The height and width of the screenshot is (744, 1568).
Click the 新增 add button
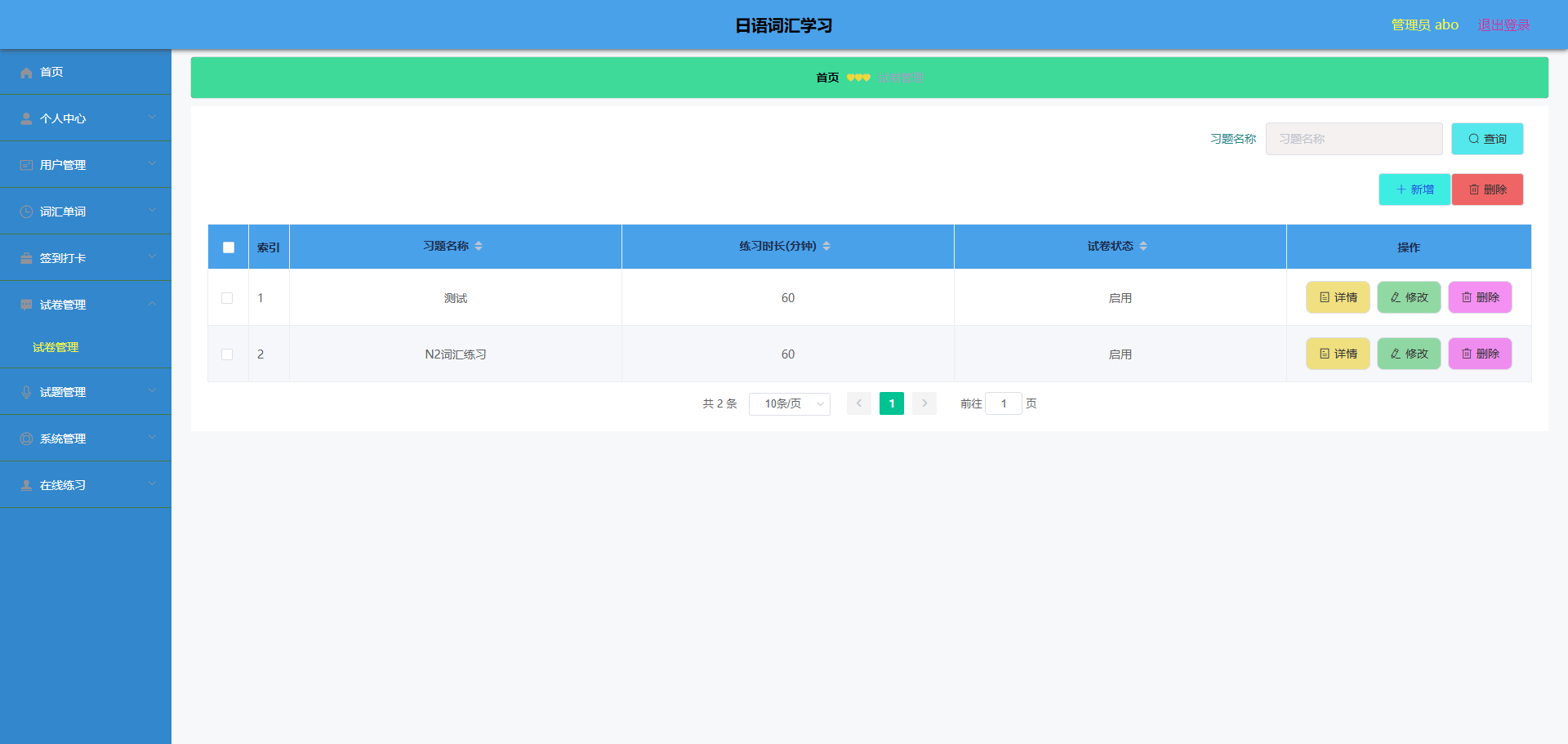(1414, 190)
